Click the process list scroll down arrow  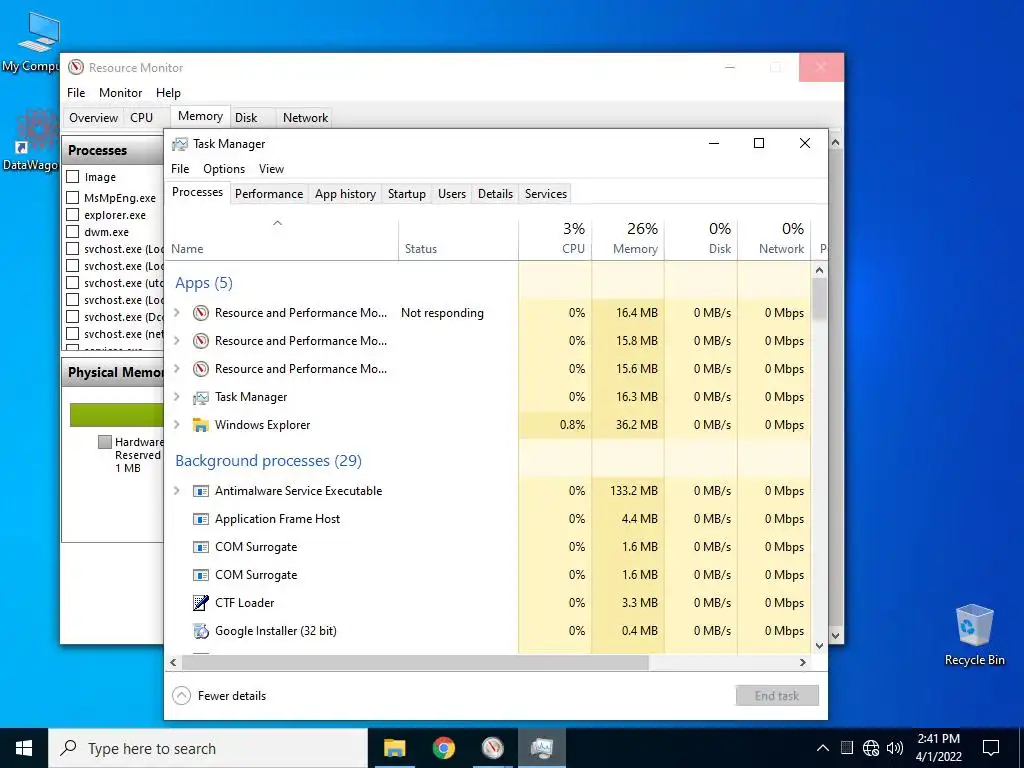pyautogui.click(x=820, y=646)
